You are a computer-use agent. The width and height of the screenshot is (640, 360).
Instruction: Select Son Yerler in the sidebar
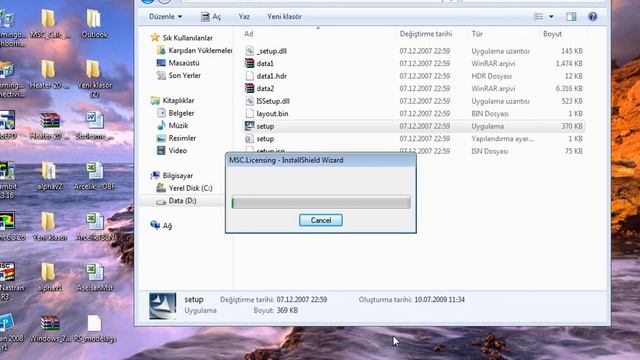[x=179, y=76]
